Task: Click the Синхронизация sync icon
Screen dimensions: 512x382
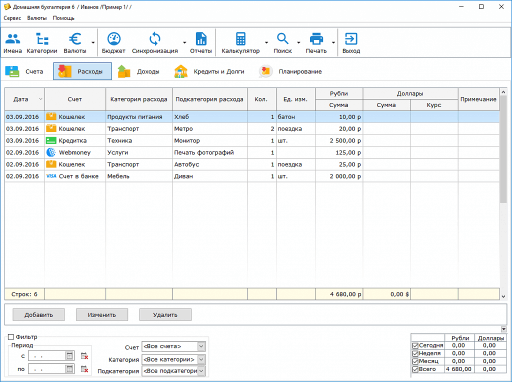Action: (x=155, y=39)
